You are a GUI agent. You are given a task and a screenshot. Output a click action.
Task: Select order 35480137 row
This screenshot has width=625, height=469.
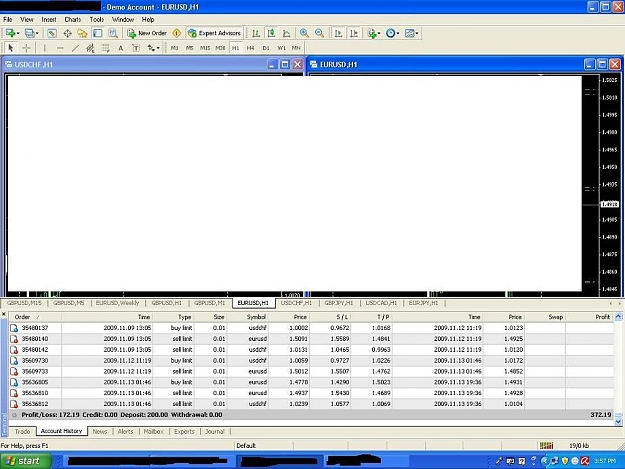[311, 328]
